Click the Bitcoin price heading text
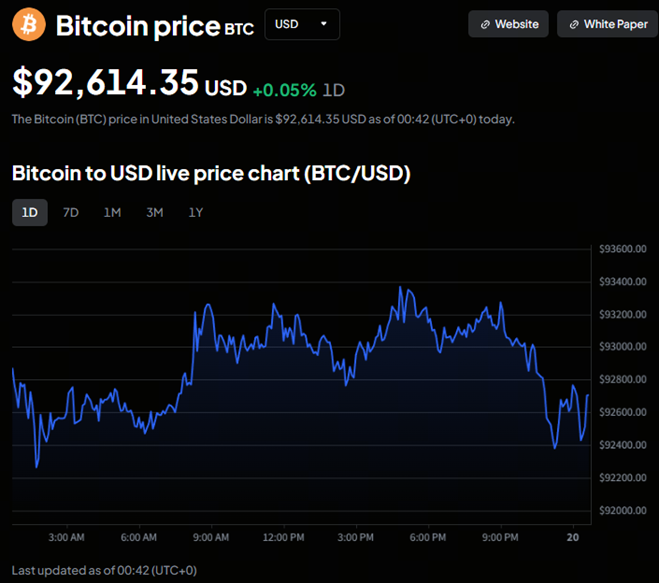 [x=137, y=25]
